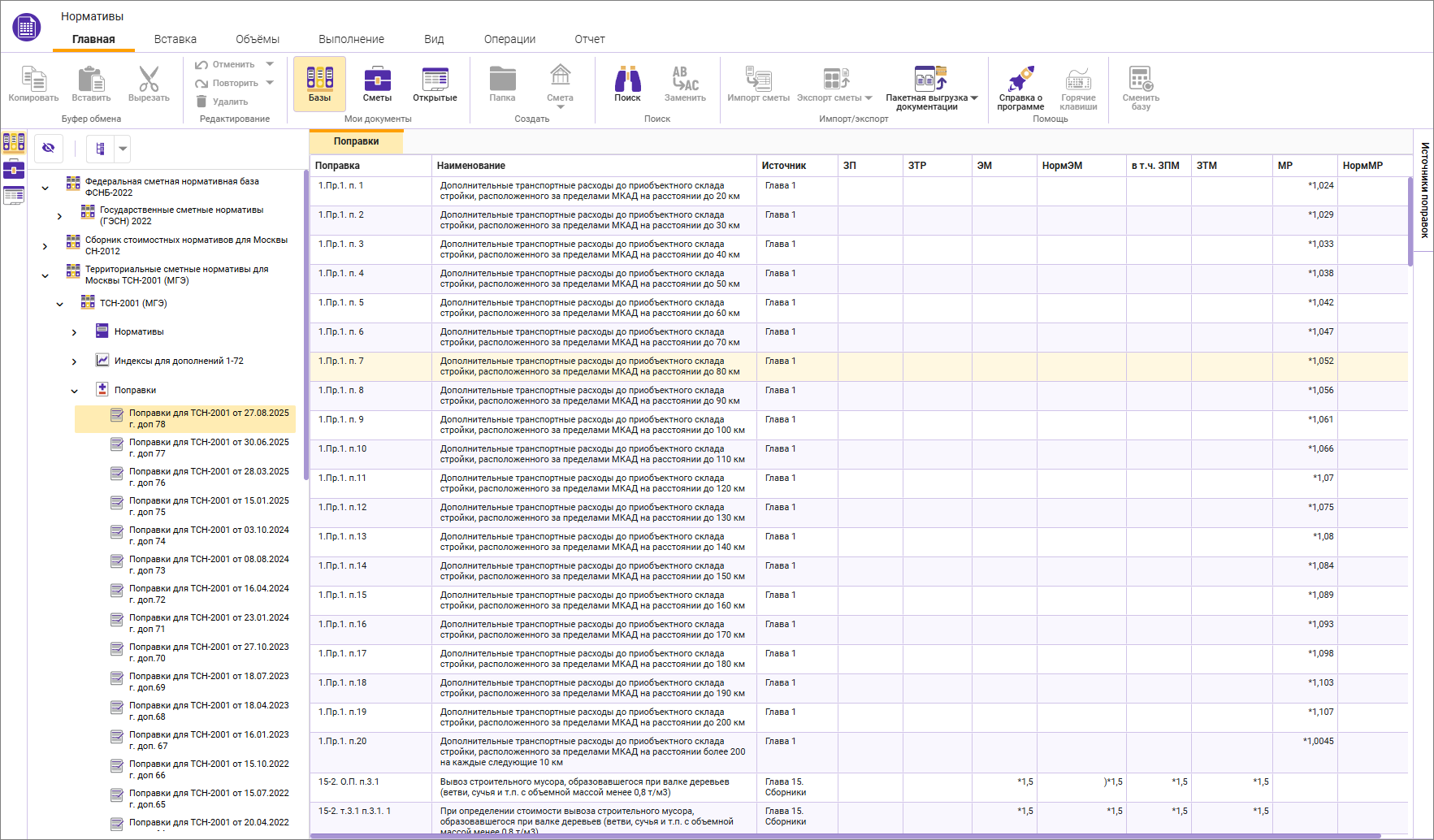This screenshot has width=1434, height=840.
Task: Open the Базы documents button
Action: coord(319,83)
